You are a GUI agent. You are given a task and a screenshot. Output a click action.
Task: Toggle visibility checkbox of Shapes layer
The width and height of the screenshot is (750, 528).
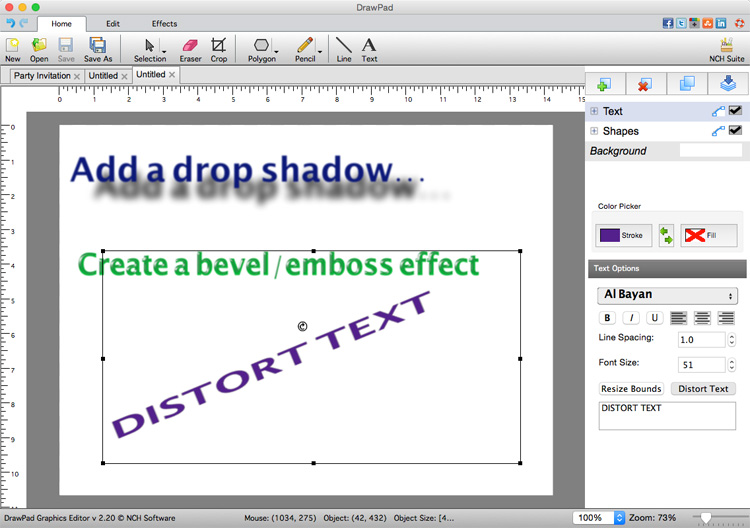click(x=736, y=131)
